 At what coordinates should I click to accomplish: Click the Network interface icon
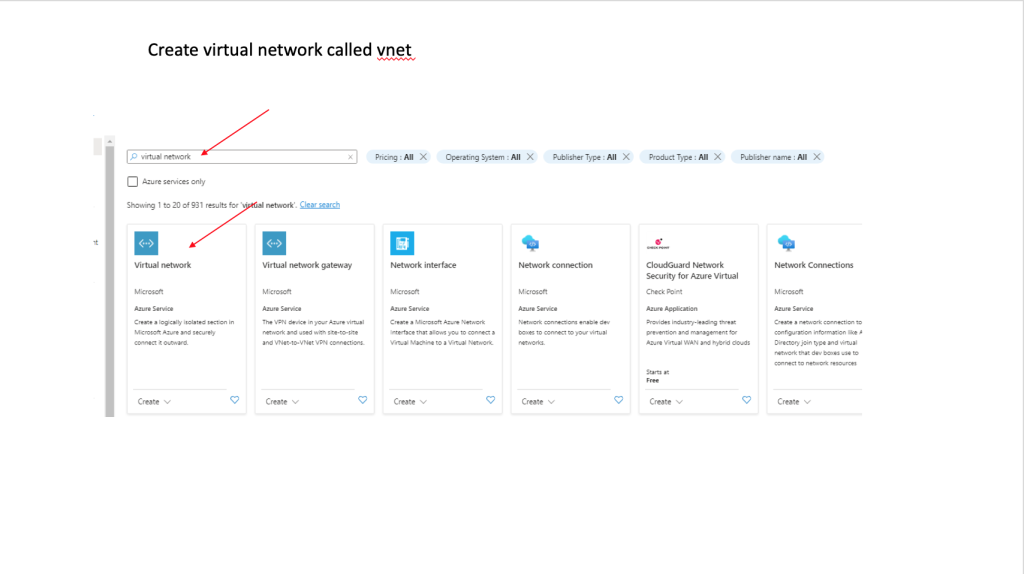pyautogui.click(x=402, y=243)
